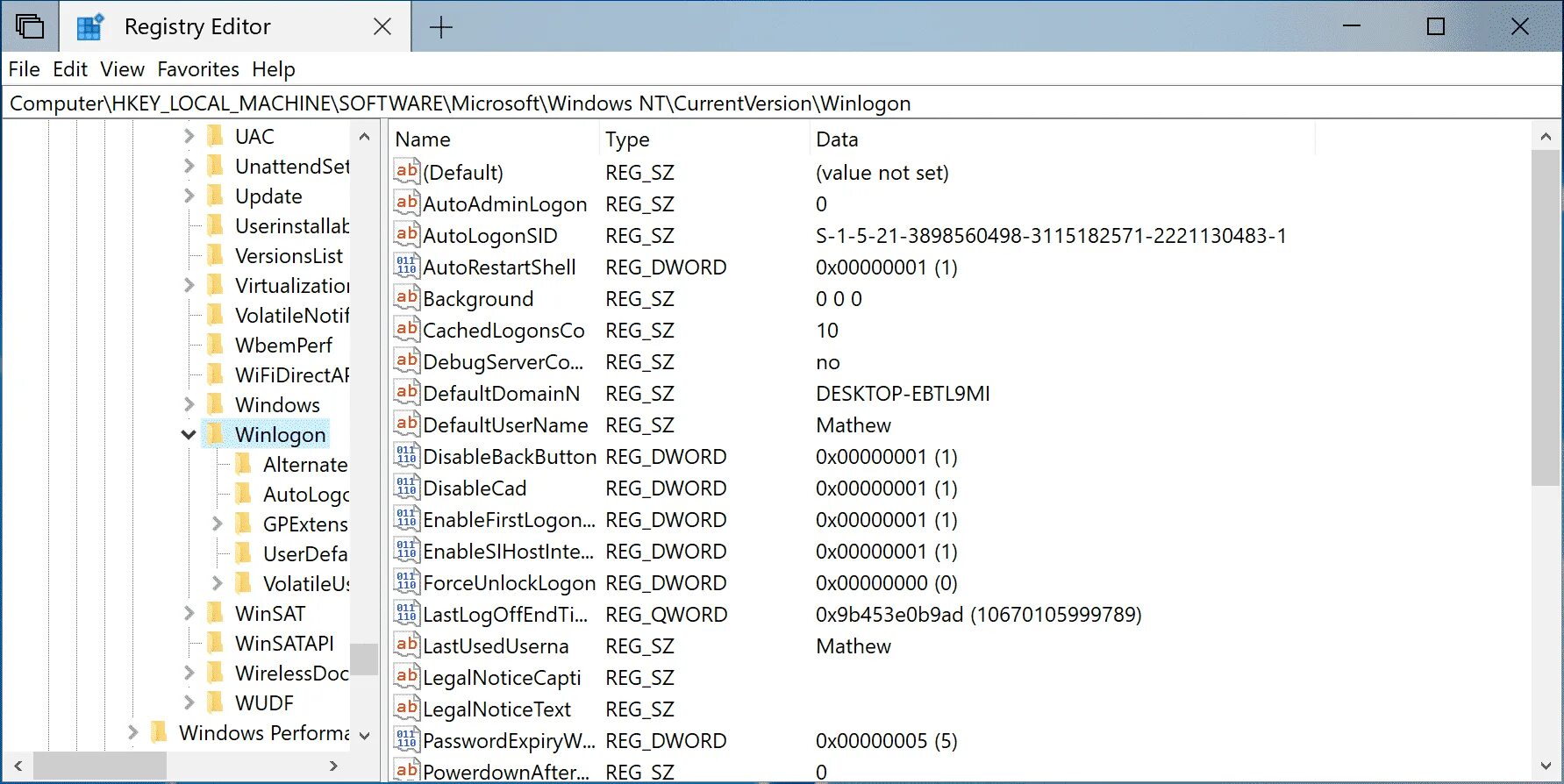The image size is (1564, 784).
Task: Click the tree pane scroll up arrow
Action: pos(365,137)
